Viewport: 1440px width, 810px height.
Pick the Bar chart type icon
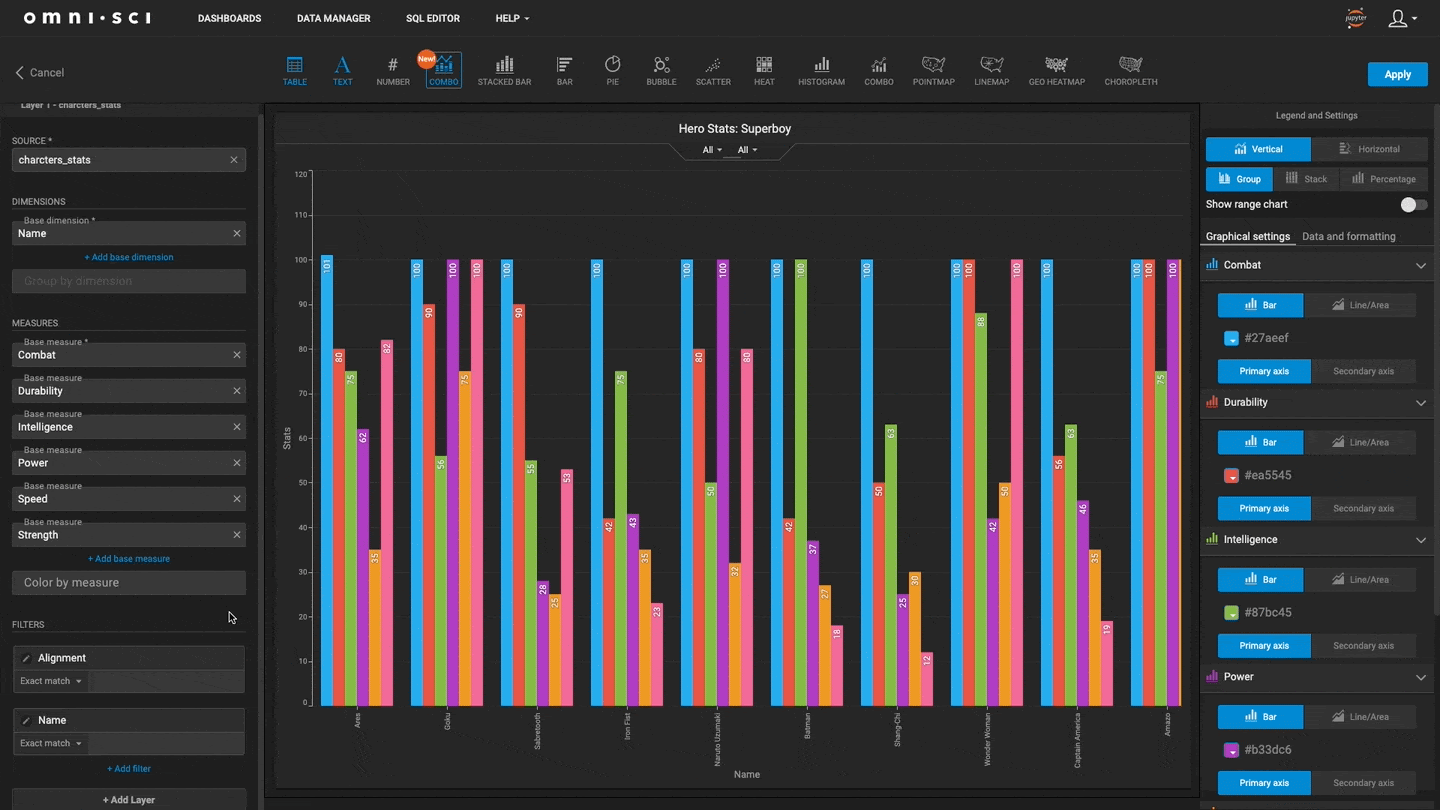(x=564, y=70)
